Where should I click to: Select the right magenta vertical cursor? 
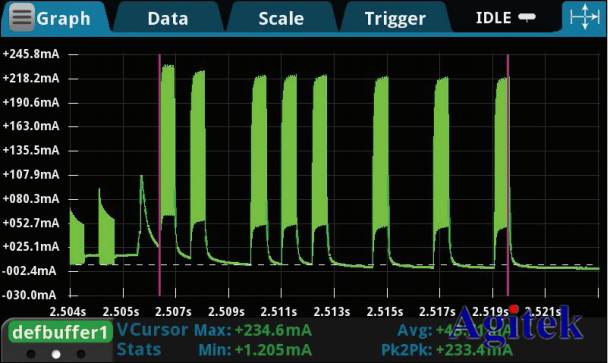point(508,175)
